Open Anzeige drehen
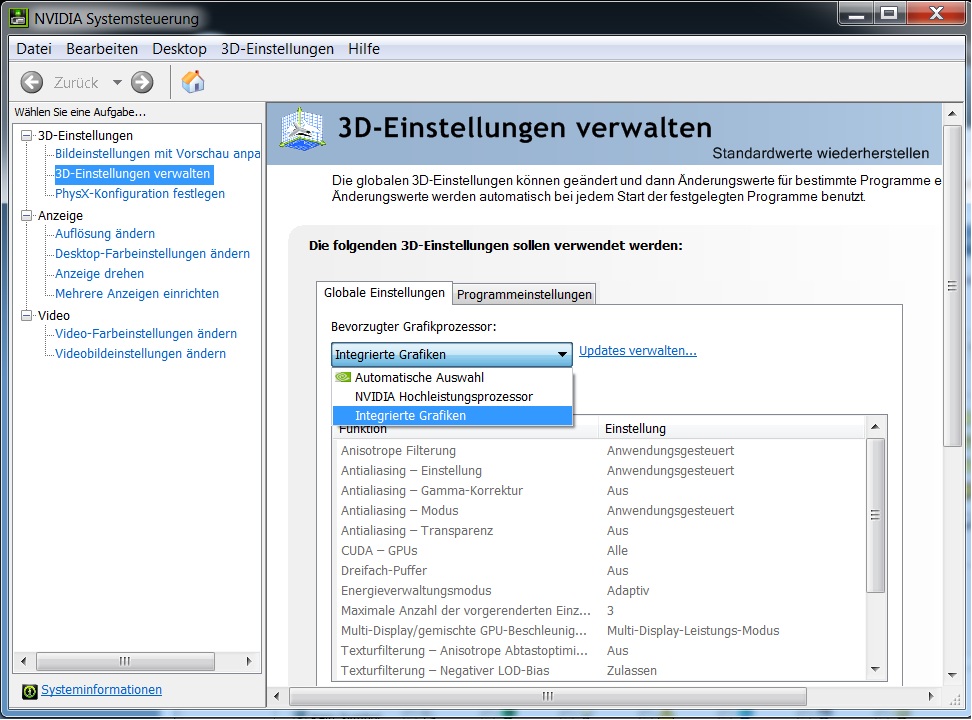972x720 pixels. 99,273
